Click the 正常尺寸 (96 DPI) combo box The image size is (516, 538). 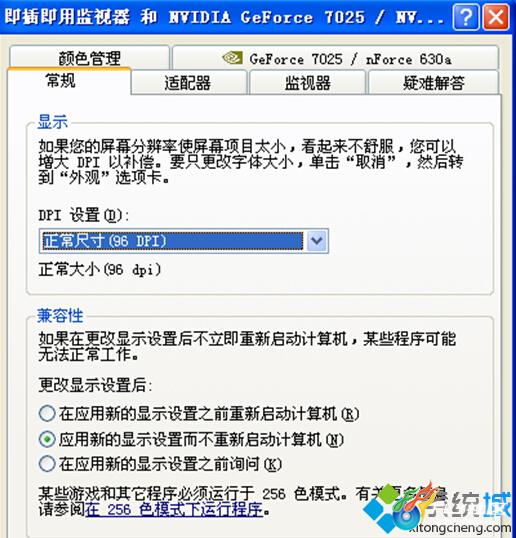point(184,241)
